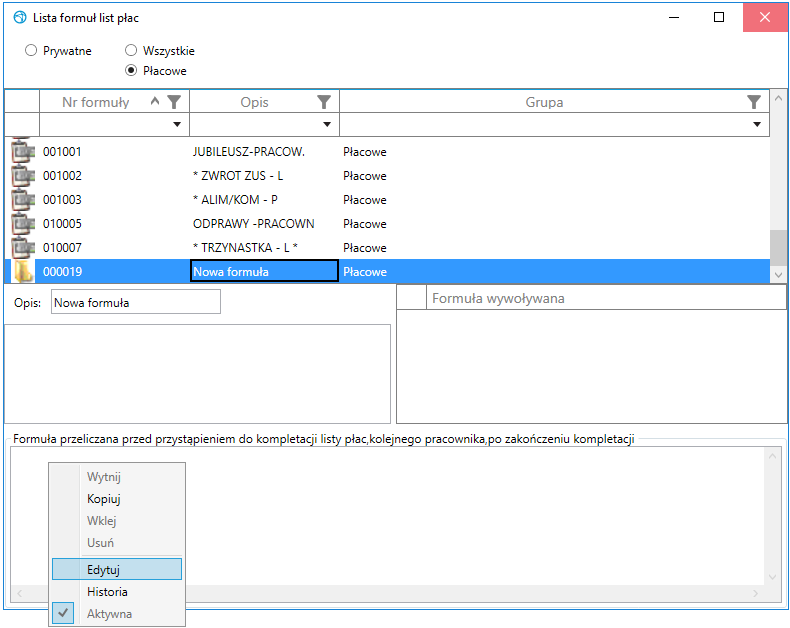
Task: Minimize the Lista formuł list płac window
Action: (674, 17)
